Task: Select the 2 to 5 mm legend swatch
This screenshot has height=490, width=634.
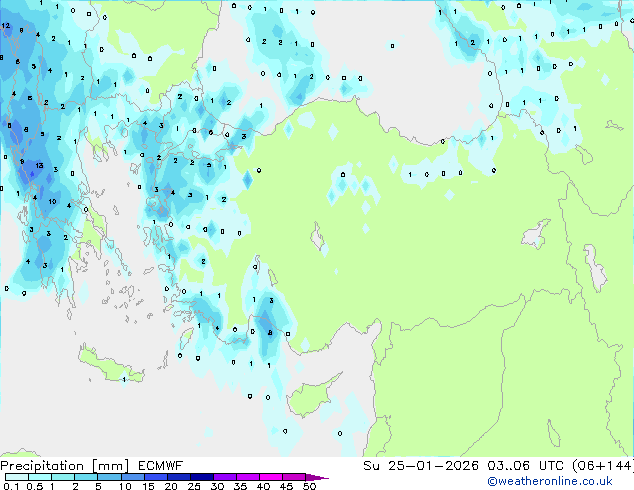Action: 86,477
